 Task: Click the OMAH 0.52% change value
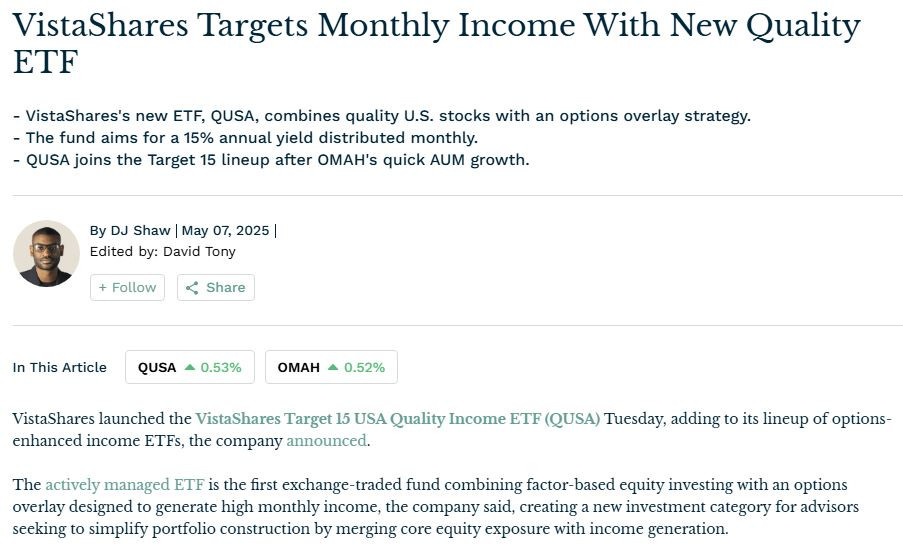(x=365, y=367)
